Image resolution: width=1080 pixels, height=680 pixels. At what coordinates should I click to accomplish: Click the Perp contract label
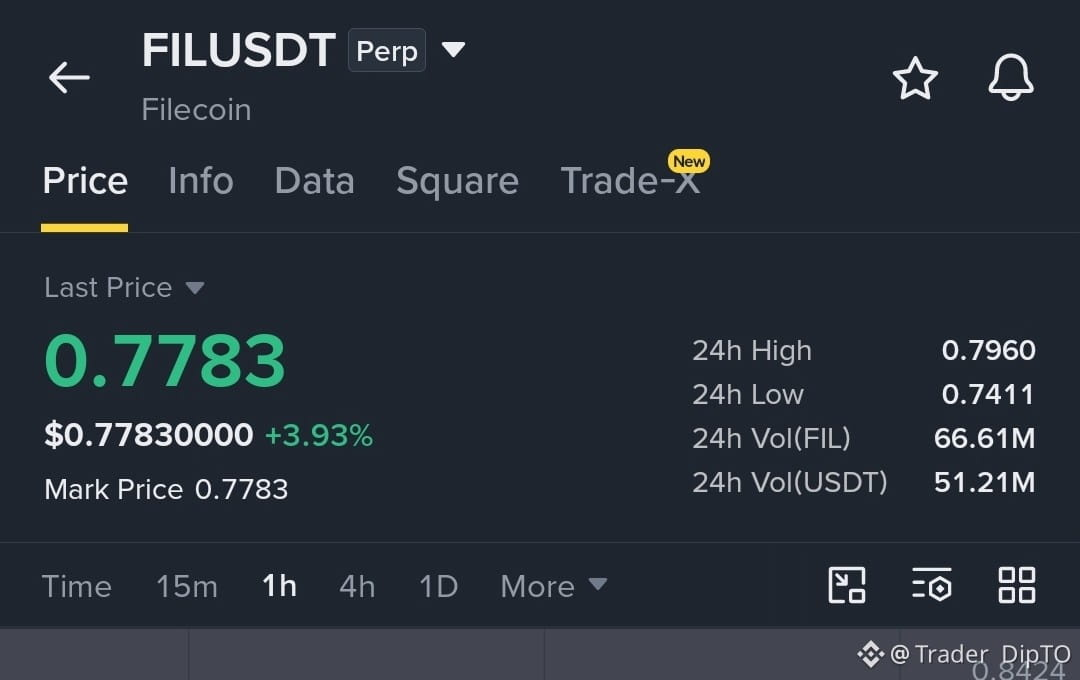[386, 50]
